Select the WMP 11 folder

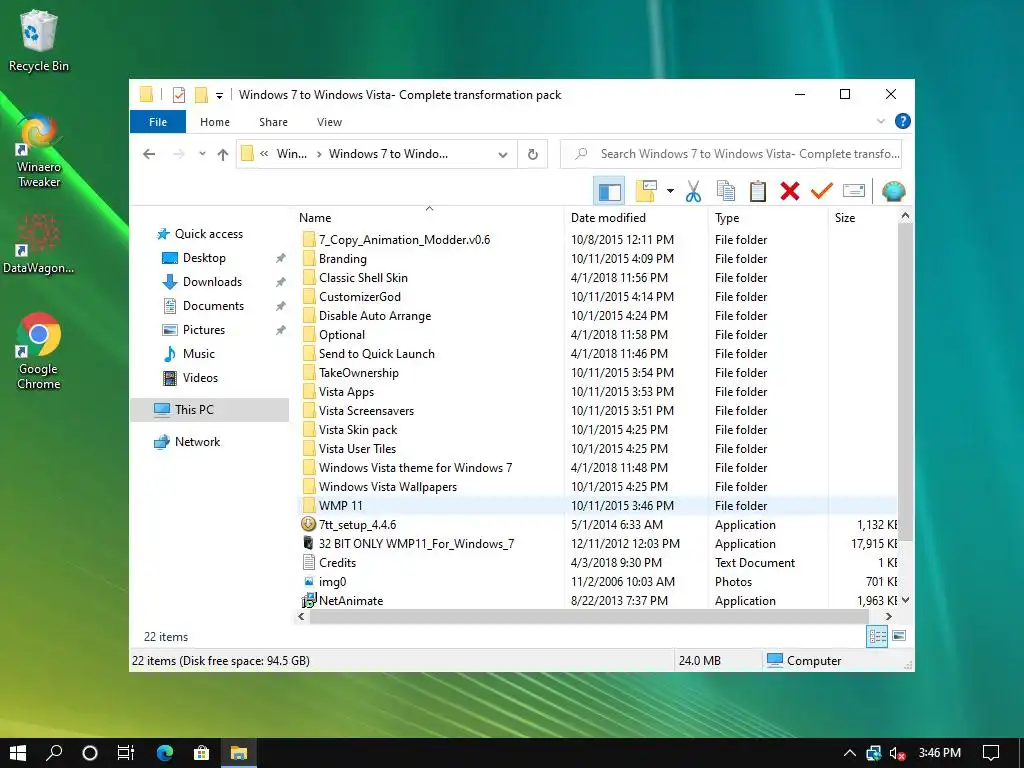click(597, 505)
